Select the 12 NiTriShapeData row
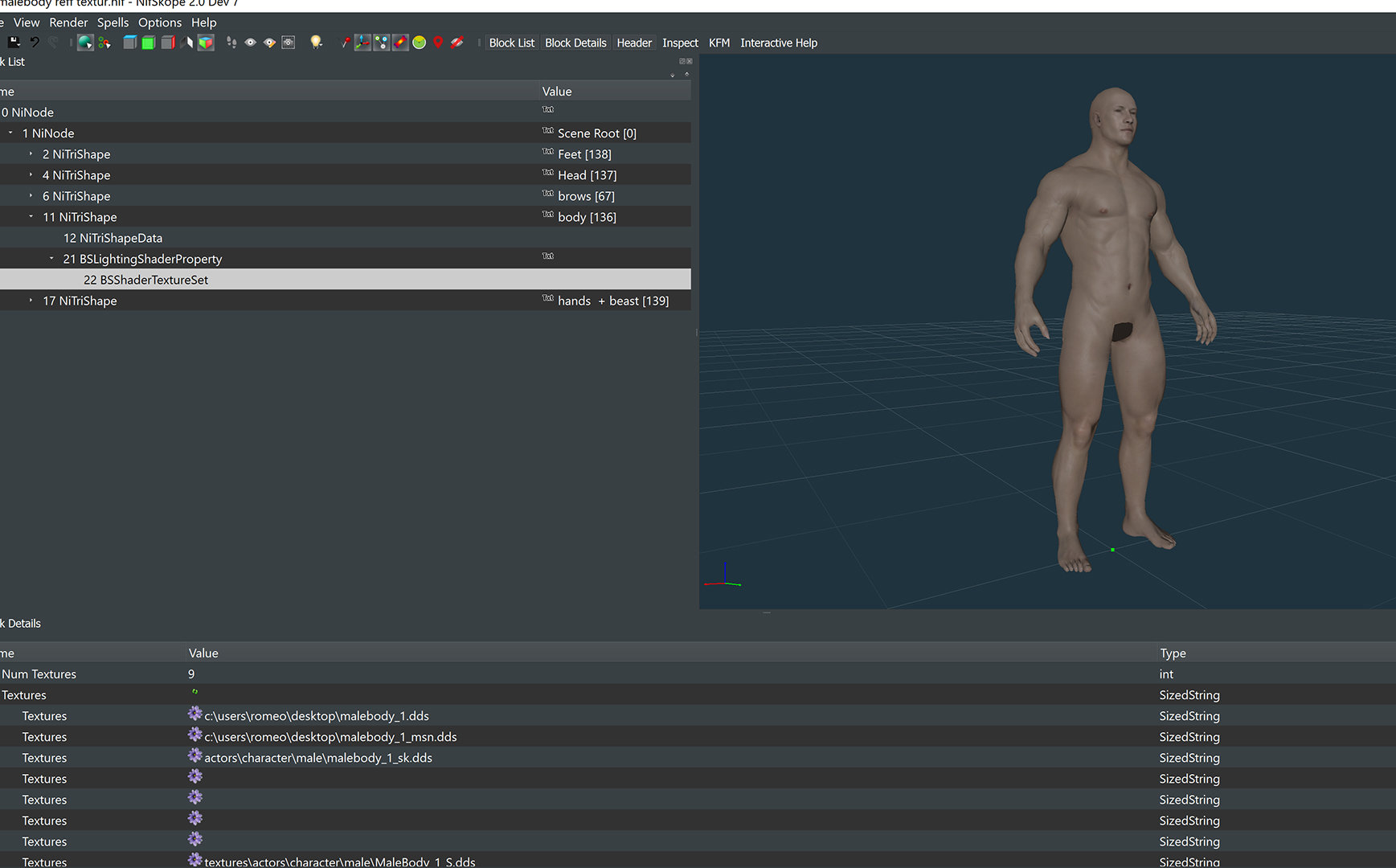The width and height of the screenshot is (1396, 868). (x=346, y=238)
